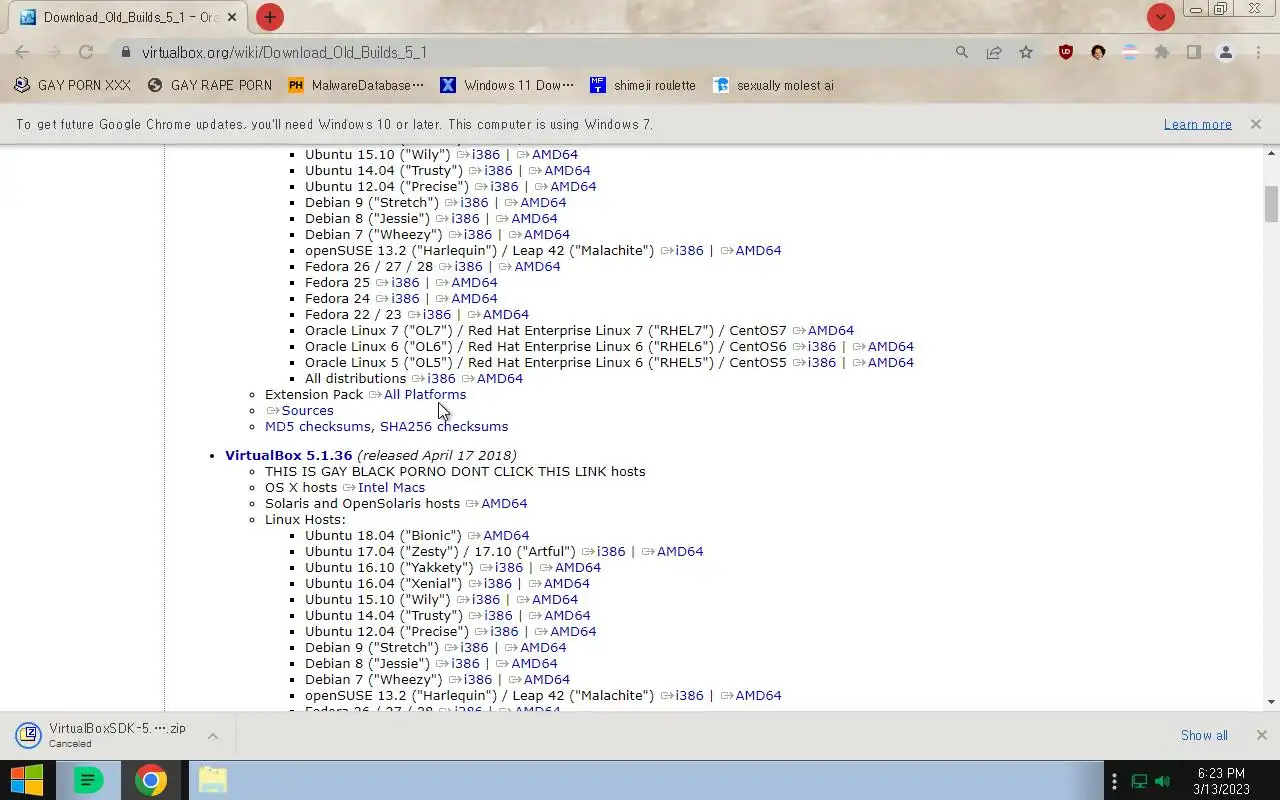1280x800 pixels.
Task: Click the Chrome taskbar icon
Action: tap(151, 780)
